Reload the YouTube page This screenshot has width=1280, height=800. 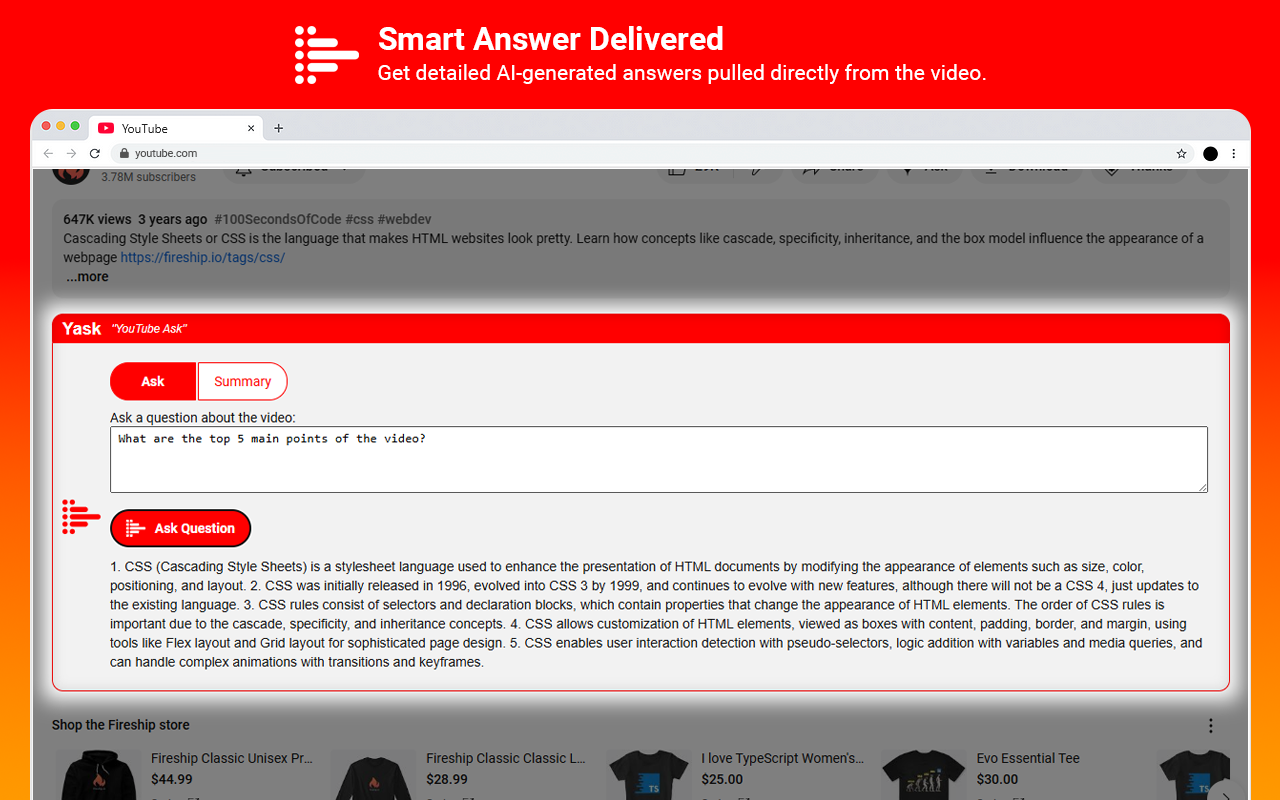95,154
